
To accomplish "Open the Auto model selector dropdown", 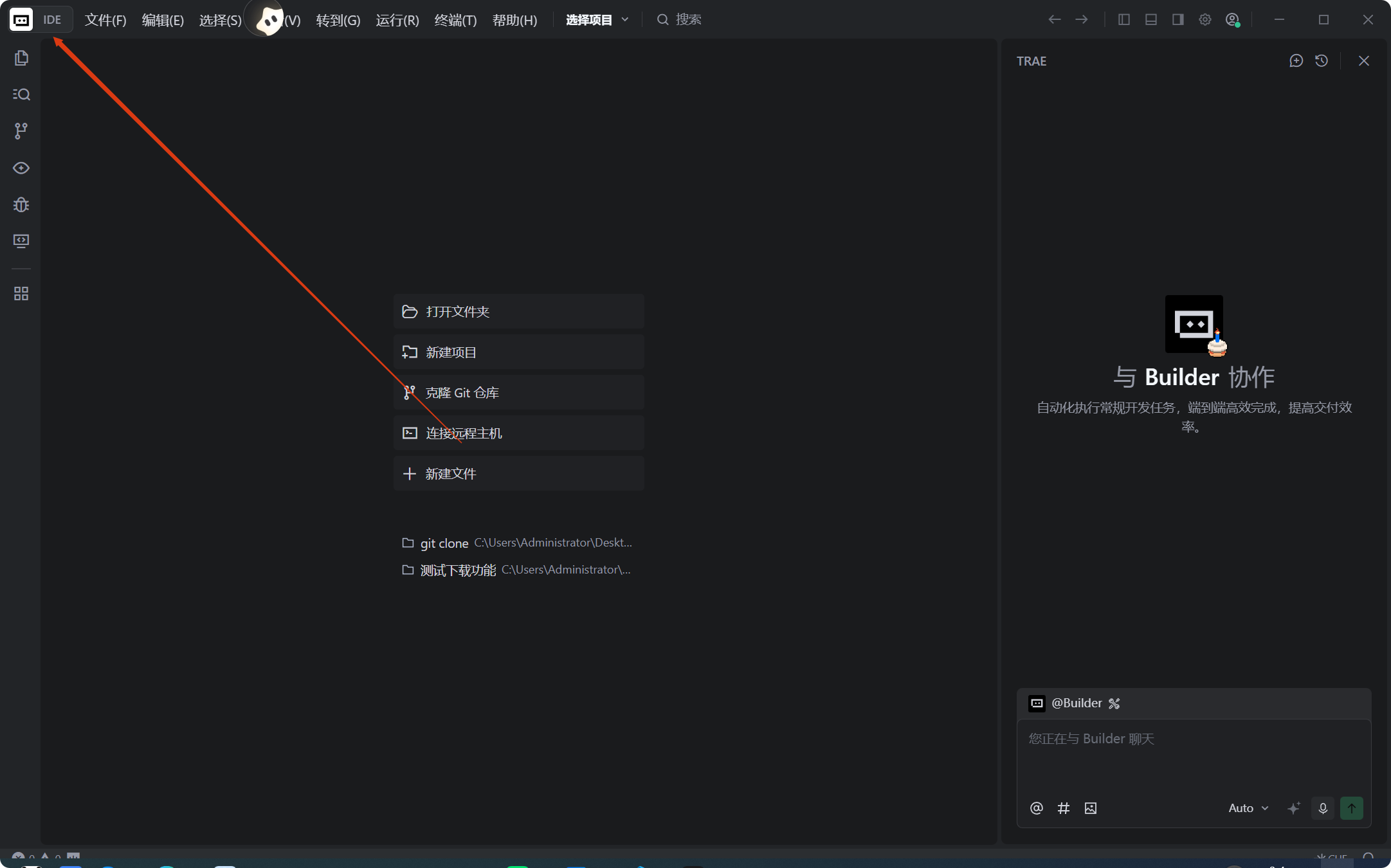I will pos(1248,808).
